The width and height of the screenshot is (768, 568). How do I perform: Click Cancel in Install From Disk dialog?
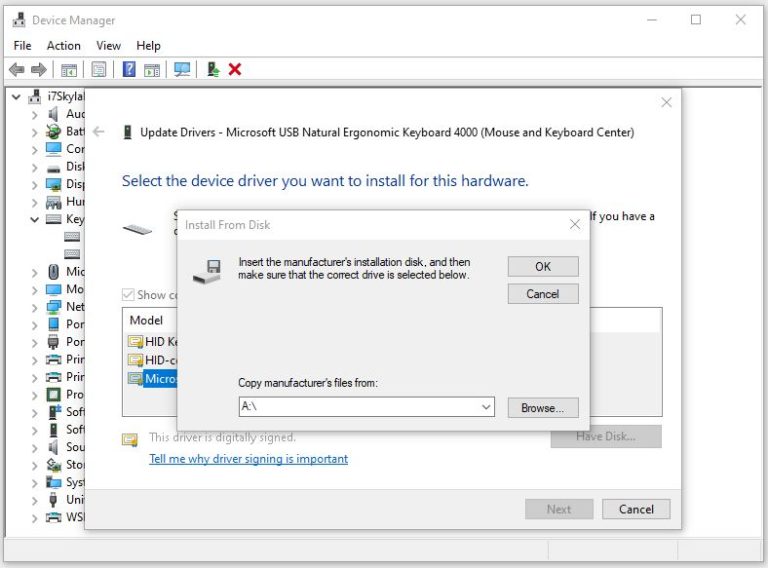(543, 294)
